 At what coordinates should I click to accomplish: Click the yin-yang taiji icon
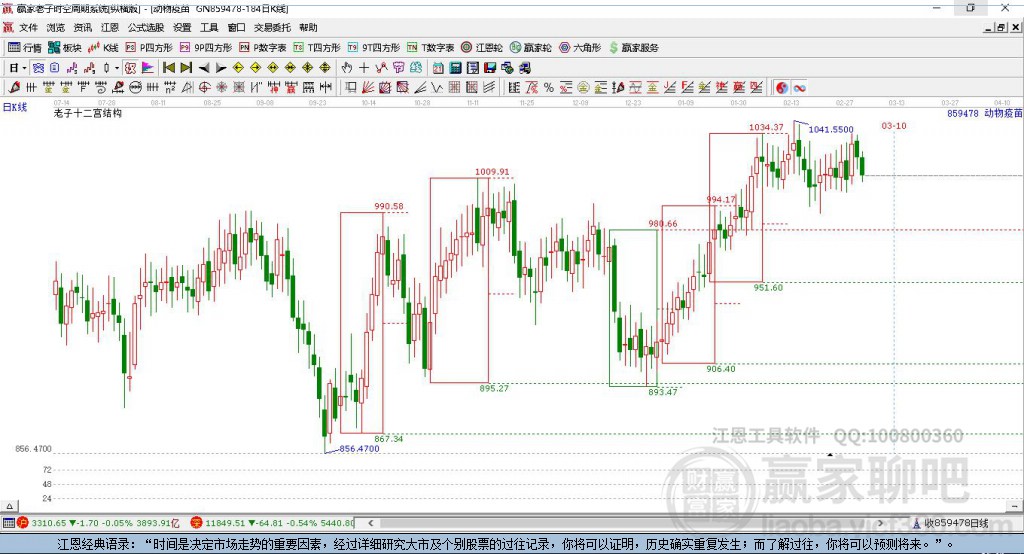782,88
